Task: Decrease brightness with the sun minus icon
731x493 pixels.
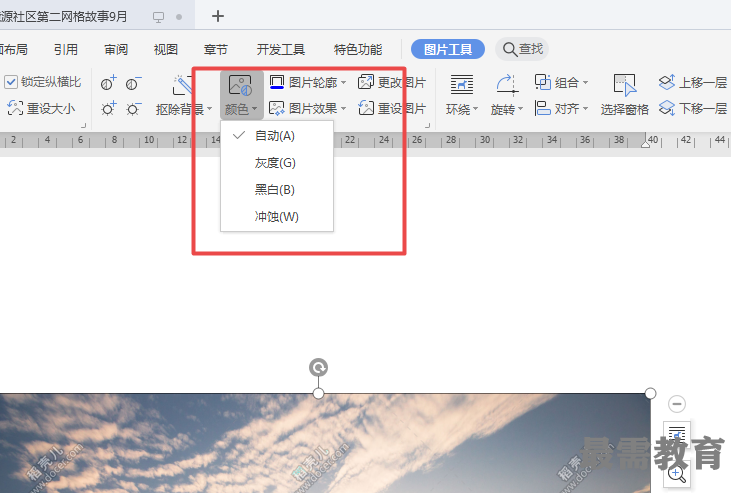Action: pos(133,109)
